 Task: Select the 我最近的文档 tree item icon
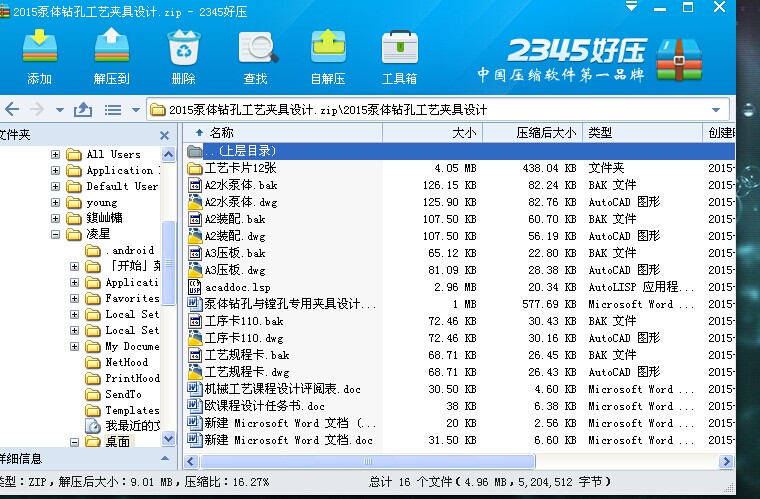coord(92,426)
